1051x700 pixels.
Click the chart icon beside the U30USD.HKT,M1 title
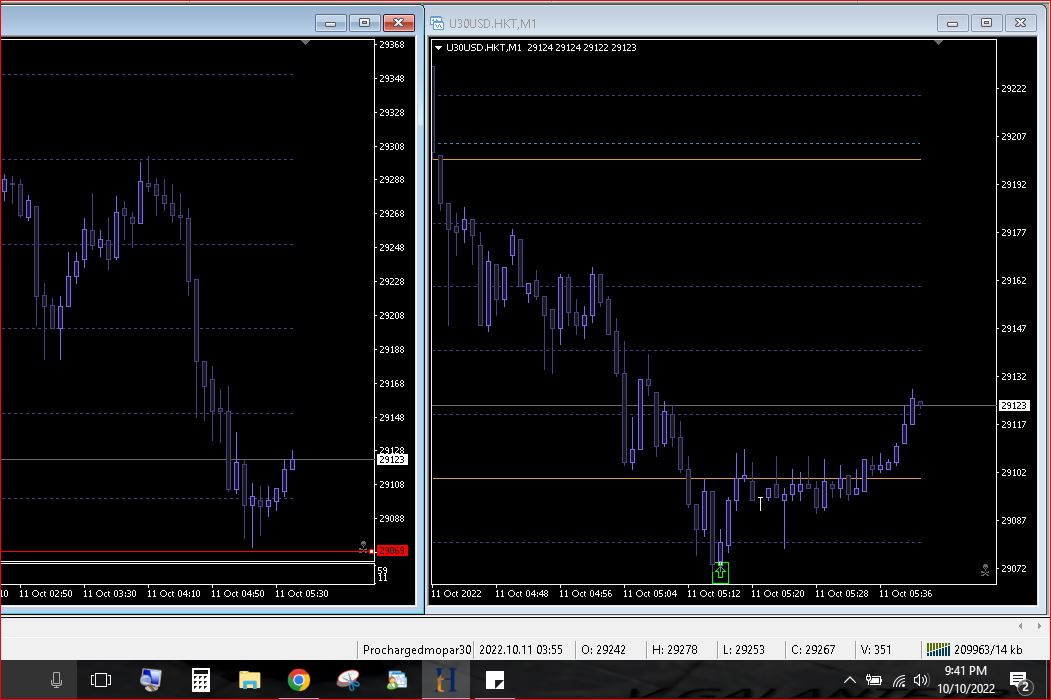pyautogui.click(x=436, y=22)
